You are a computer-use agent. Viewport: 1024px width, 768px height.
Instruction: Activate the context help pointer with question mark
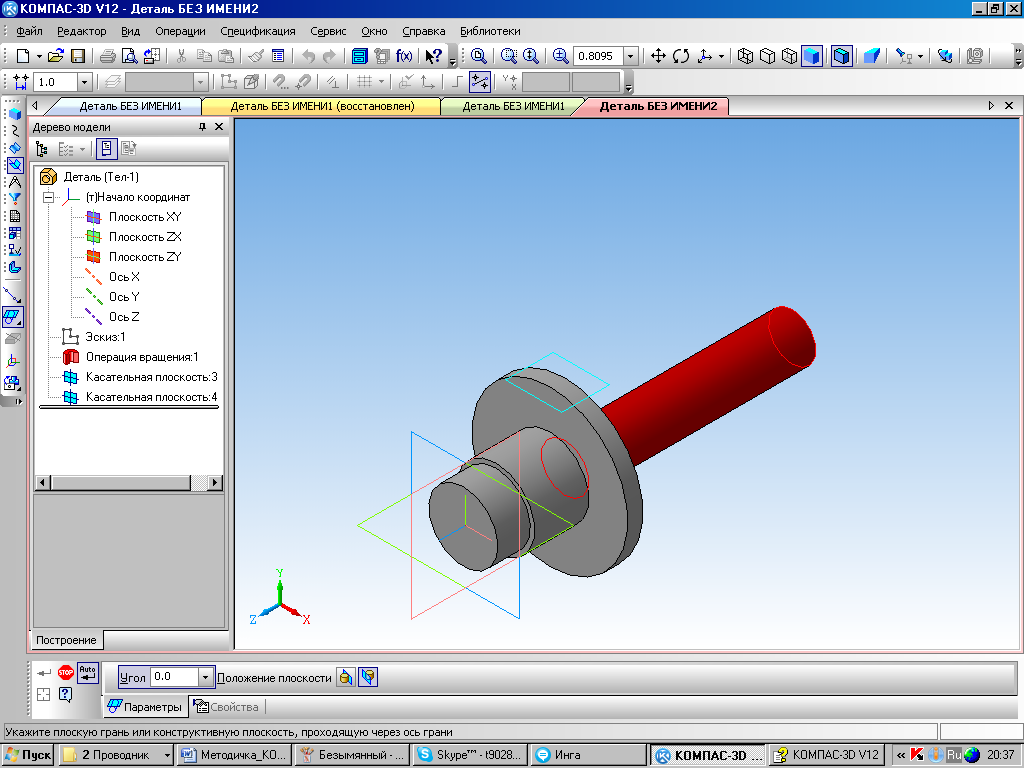(434, 56)
